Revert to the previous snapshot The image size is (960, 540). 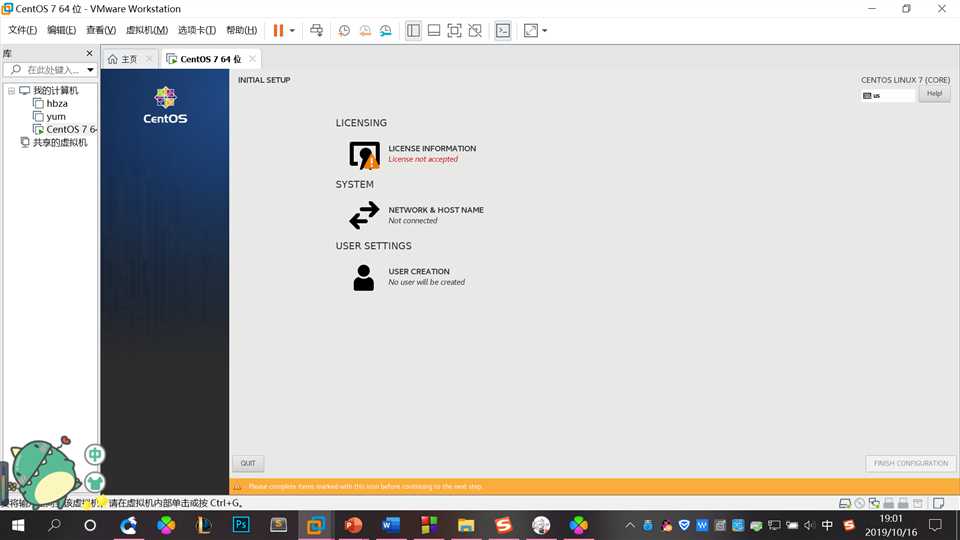365,31
